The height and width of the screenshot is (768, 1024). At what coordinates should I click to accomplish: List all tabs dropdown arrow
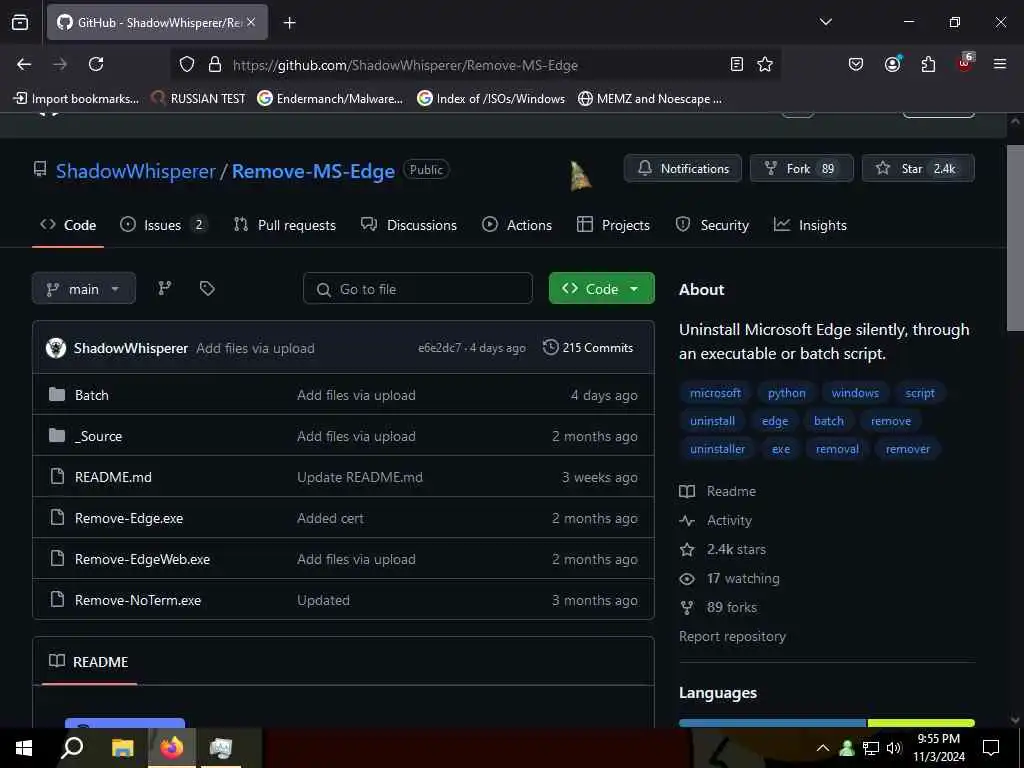point(826,22)
